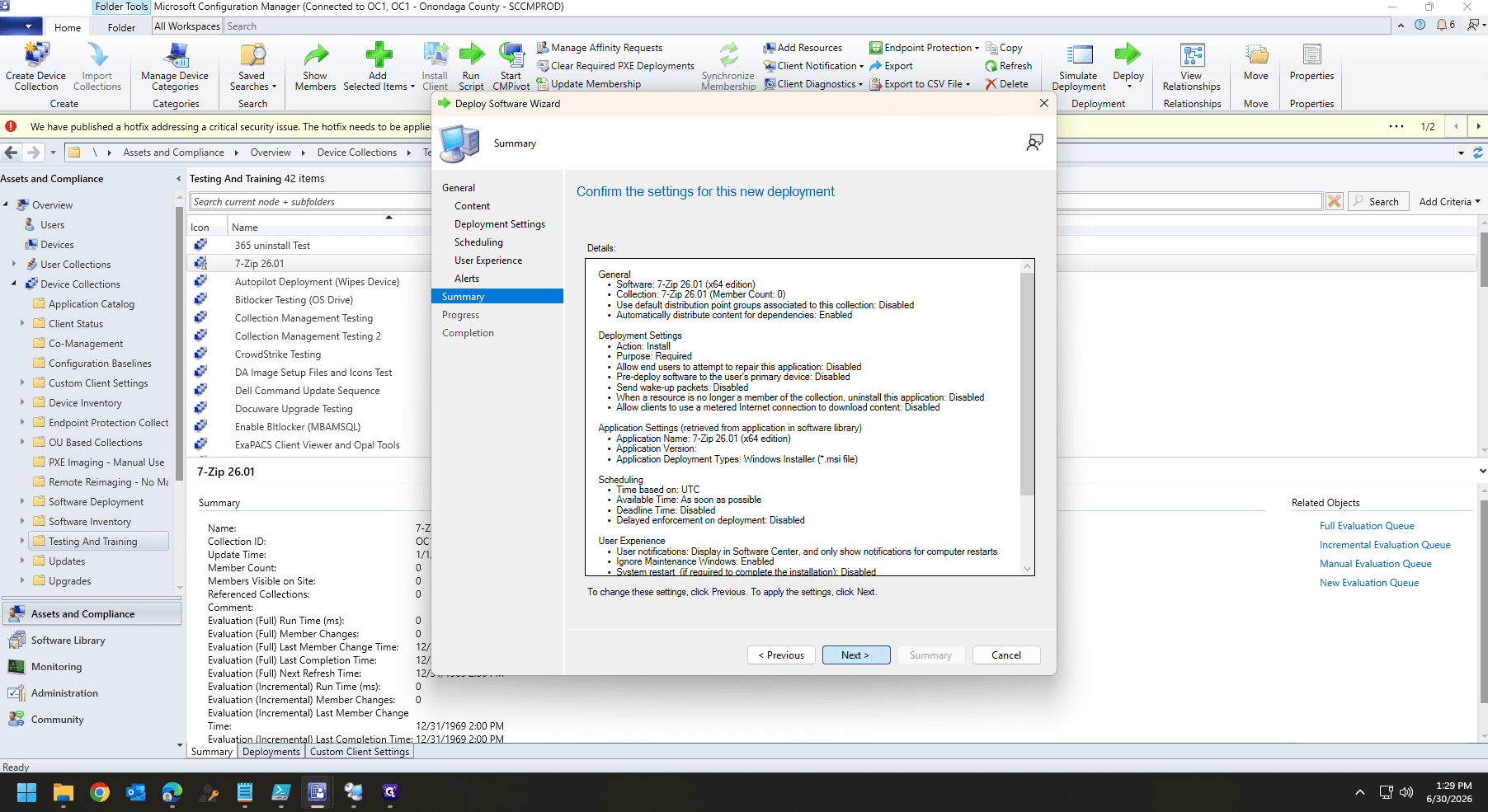Click Manage Affinity Requests

(x=600, y=48)
